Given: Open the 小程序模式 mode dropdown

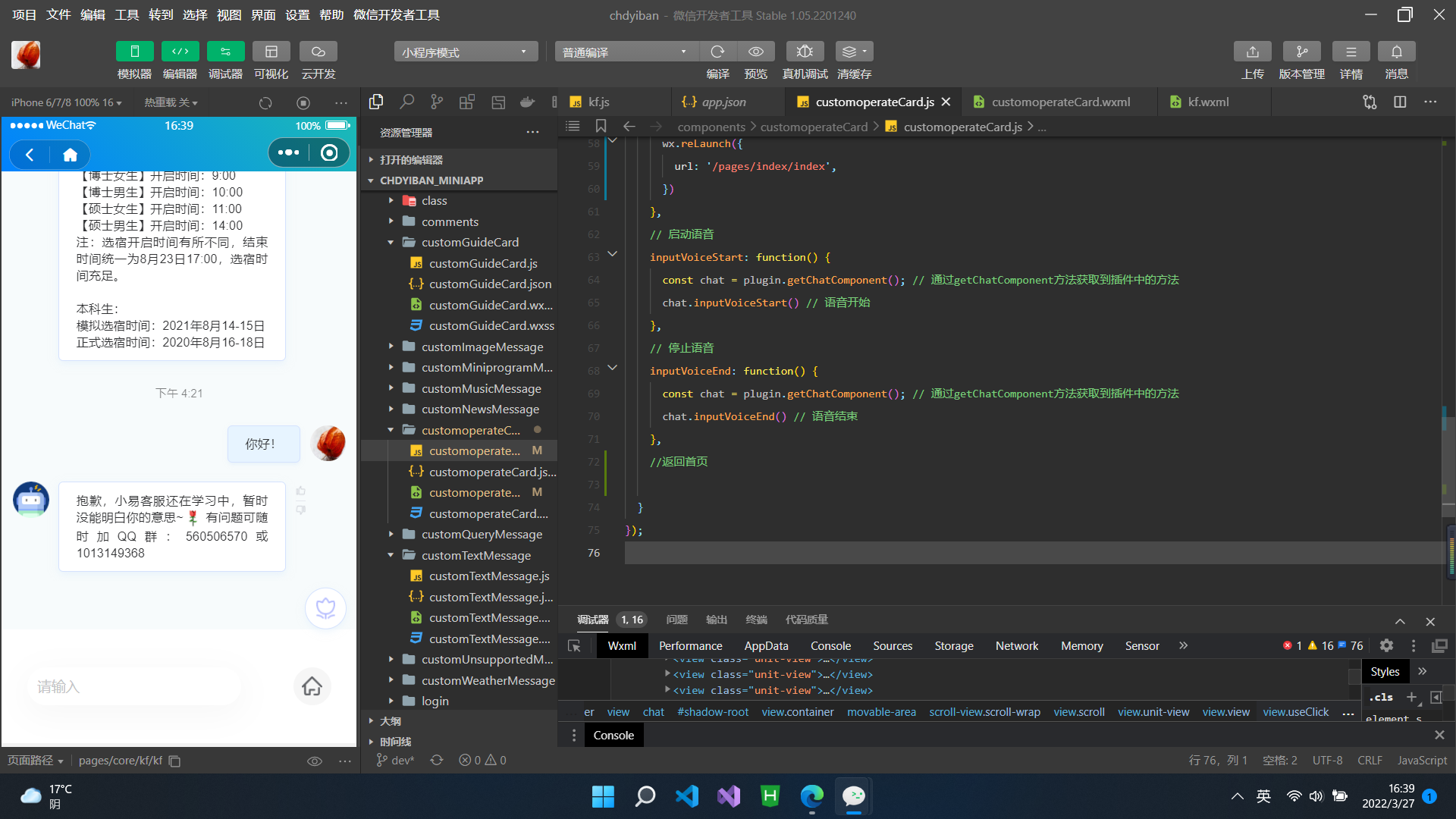Looking at the screenshot, I should pyautogui.click(x=465, y=52).
